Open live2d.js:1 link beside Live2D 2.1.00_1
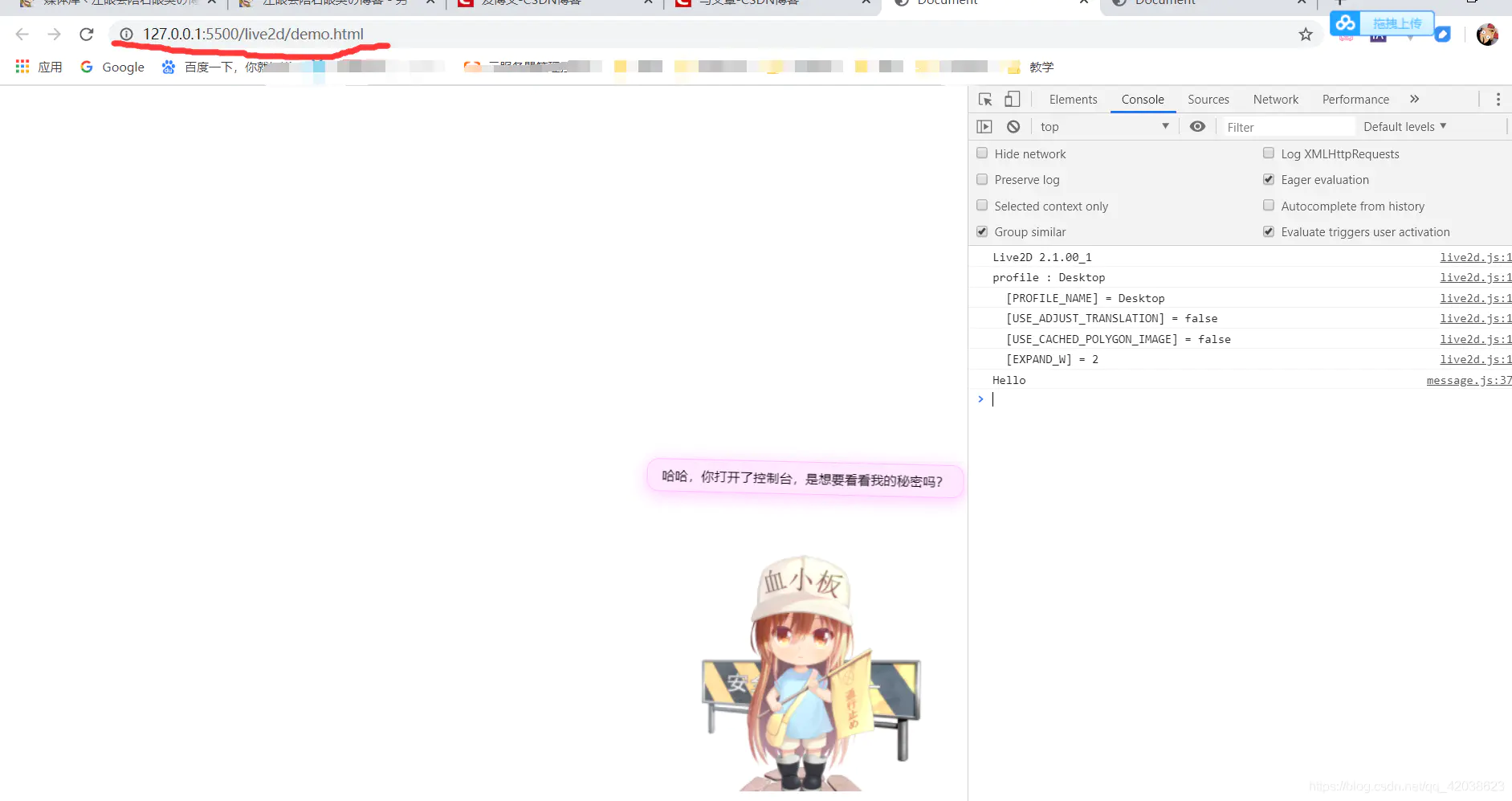This screenshot has width=1512, height=801. coord(1476,257)
